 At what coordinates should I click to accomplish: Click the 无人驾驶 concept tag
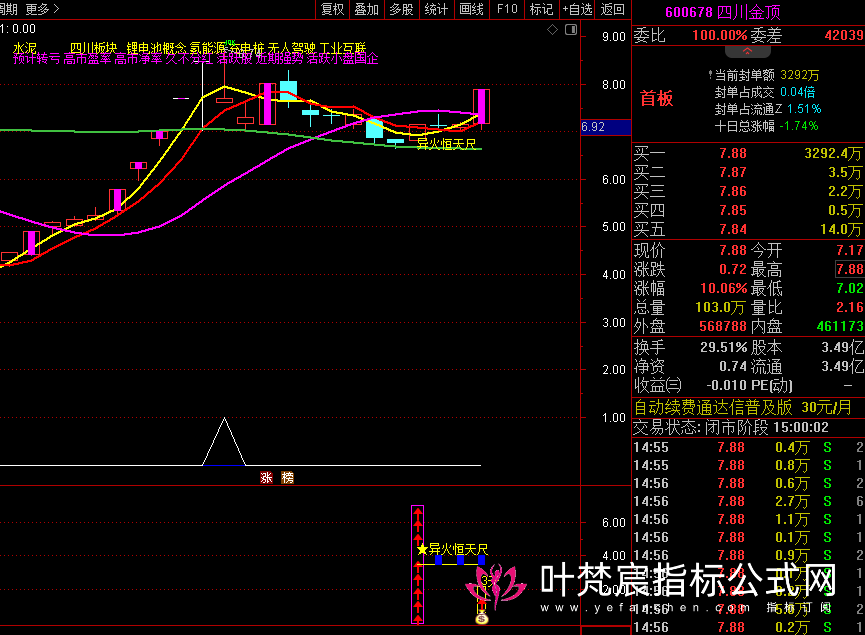tap(291, 48)
